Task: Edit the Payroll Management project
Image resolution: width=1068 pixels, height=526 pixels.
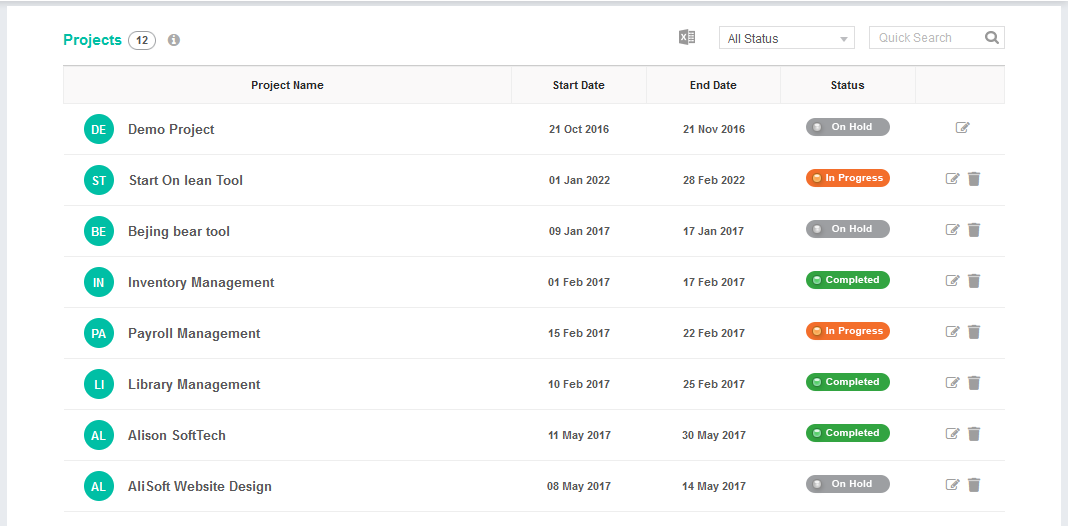Action: pyautogui.click(x=952, y=332)
